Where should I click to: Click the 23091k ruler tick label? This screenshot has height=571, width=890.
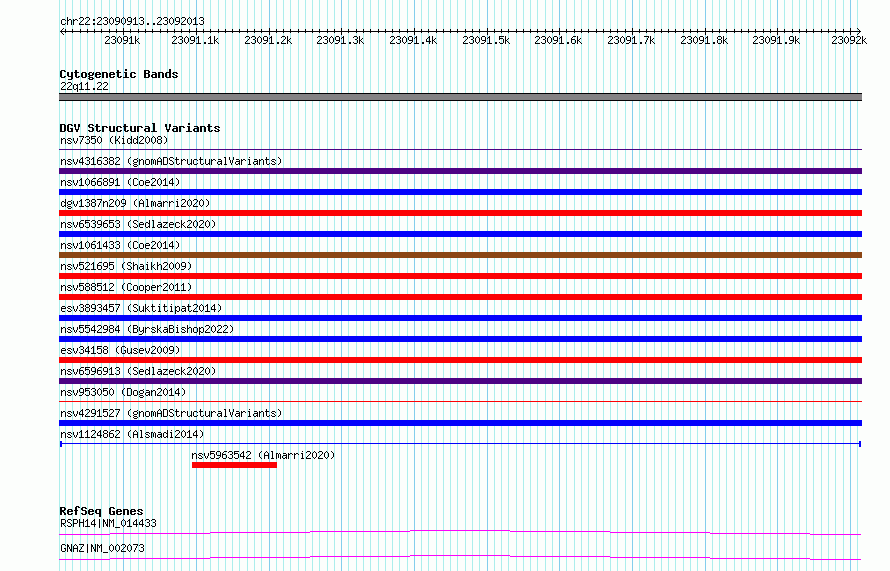[x=122, y=40]
